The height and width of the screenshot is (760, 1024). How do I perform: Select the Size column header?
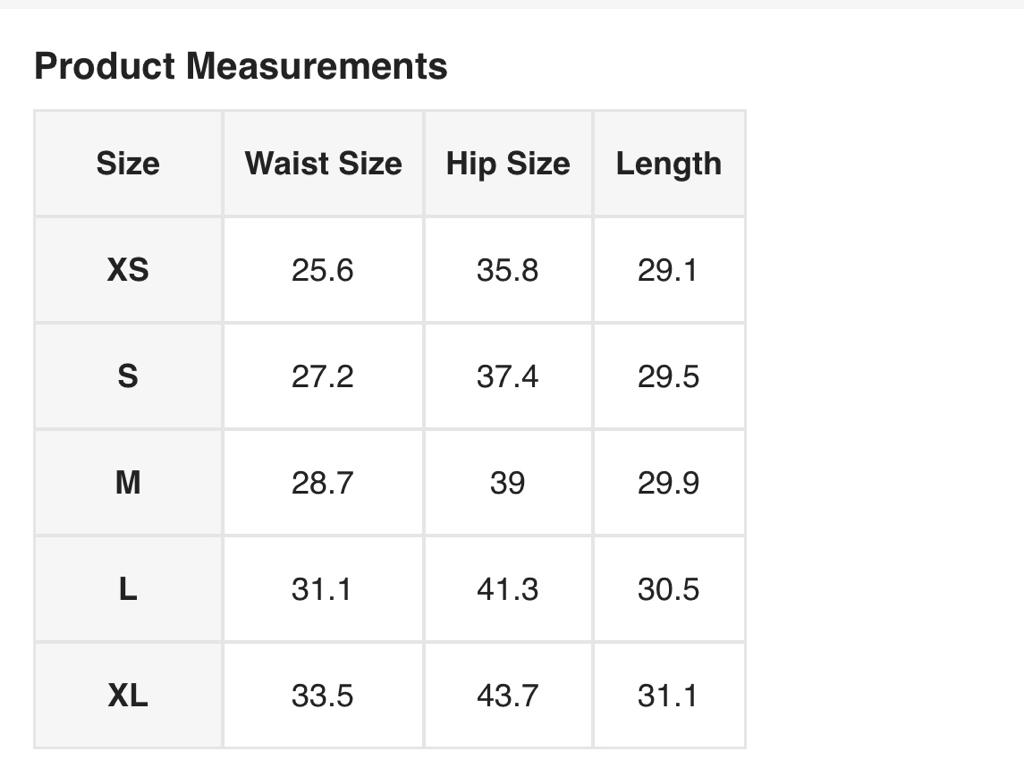click(128, 163)
